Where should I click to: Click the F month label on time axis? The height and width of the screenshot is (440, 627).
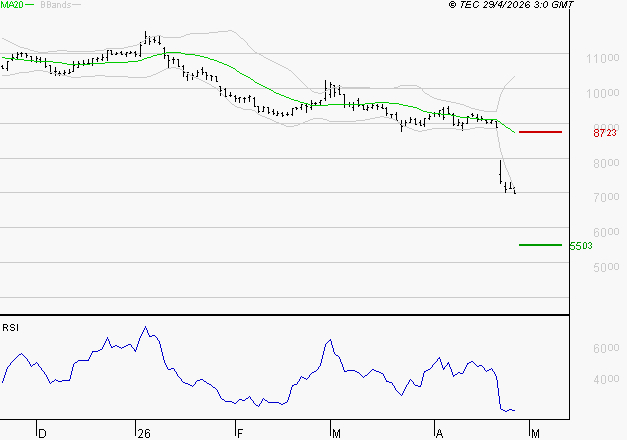(x=240, y=434)
